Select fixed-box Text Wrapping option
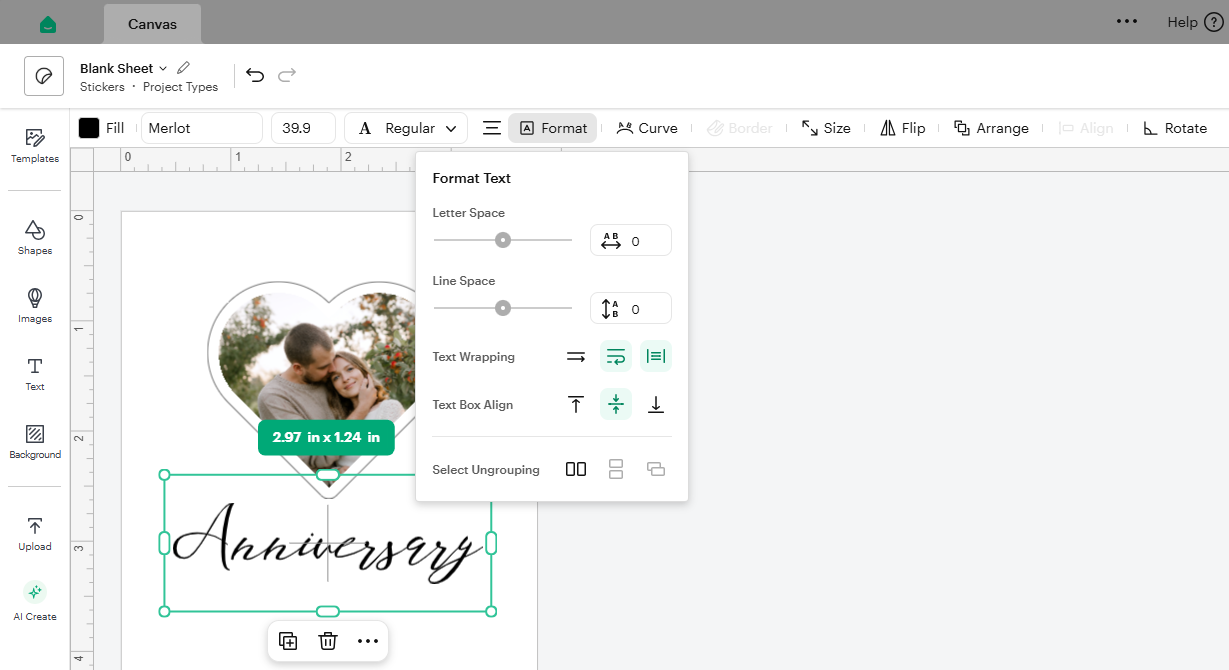The height and width of the screenshot is (670, 1229). pyautogui.click(x=656, y=356)
